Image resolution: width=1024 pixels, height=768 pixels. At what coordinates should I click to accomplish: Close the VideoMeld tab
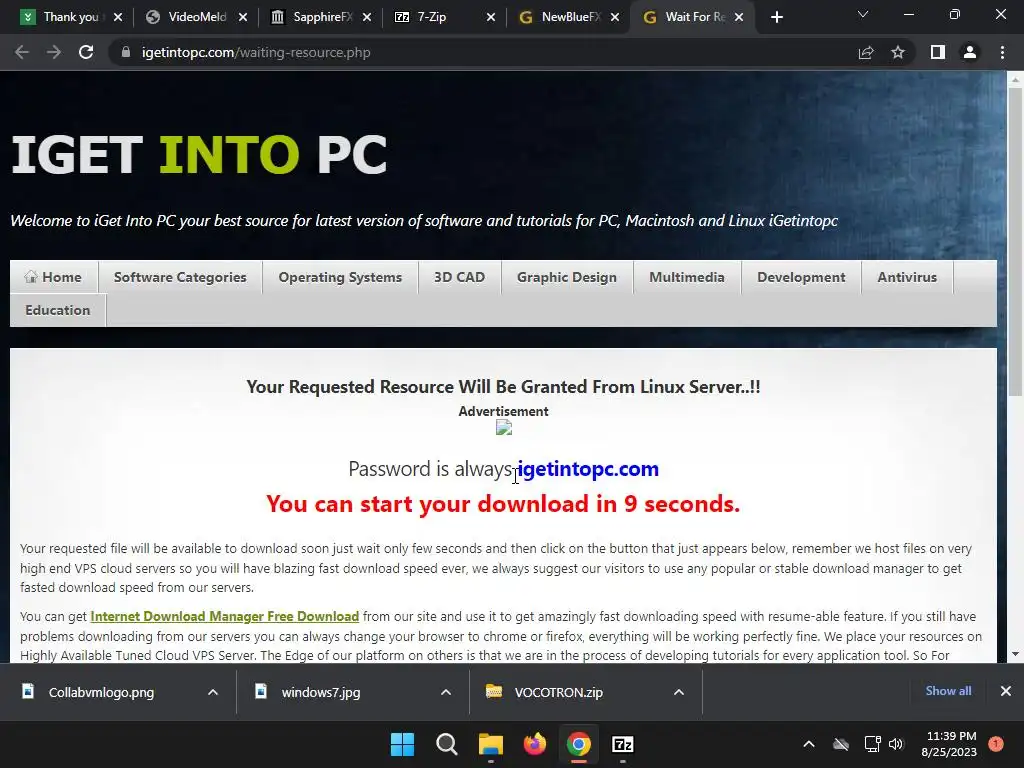click(x=243, y=17)
